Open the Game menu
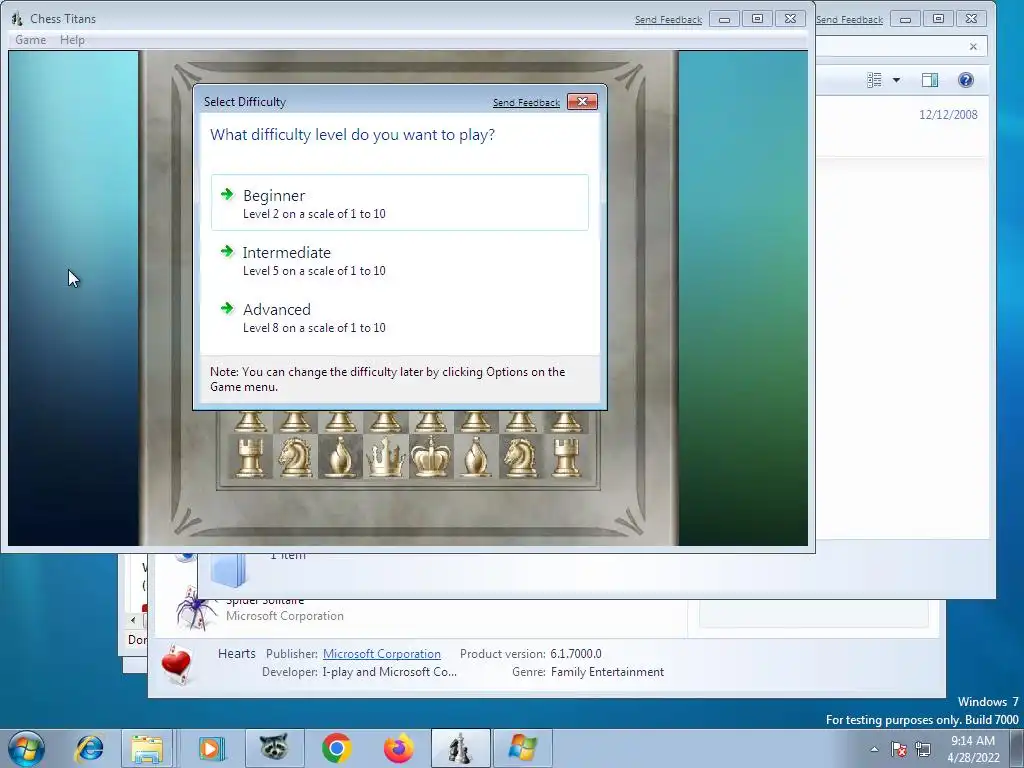This screenshot has width=1024, height=768. click(x=31, y=40)
